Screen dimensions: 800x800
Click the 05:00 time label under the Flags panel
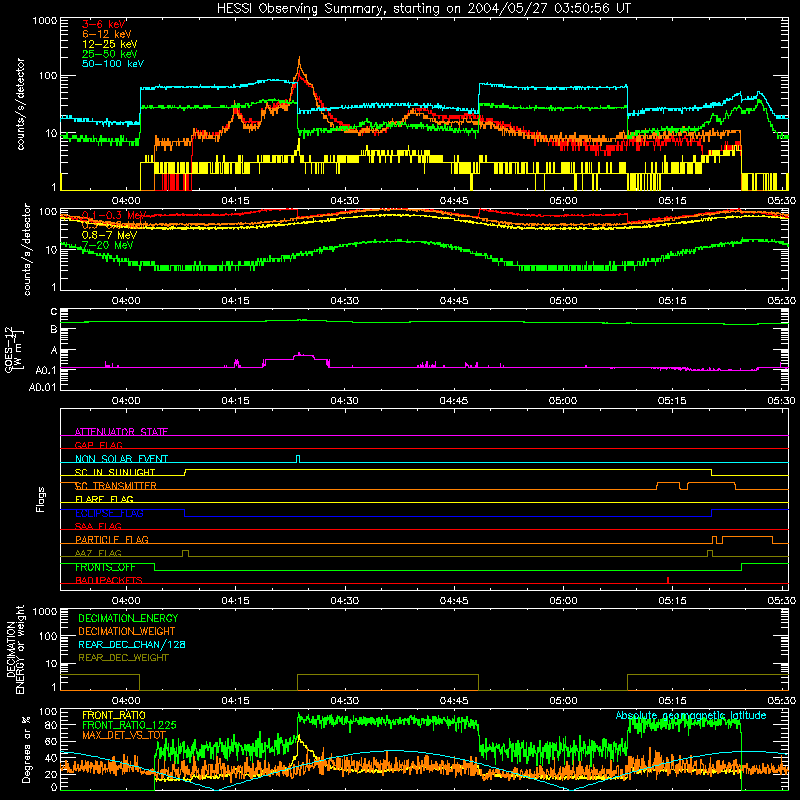tap(563, 601)
